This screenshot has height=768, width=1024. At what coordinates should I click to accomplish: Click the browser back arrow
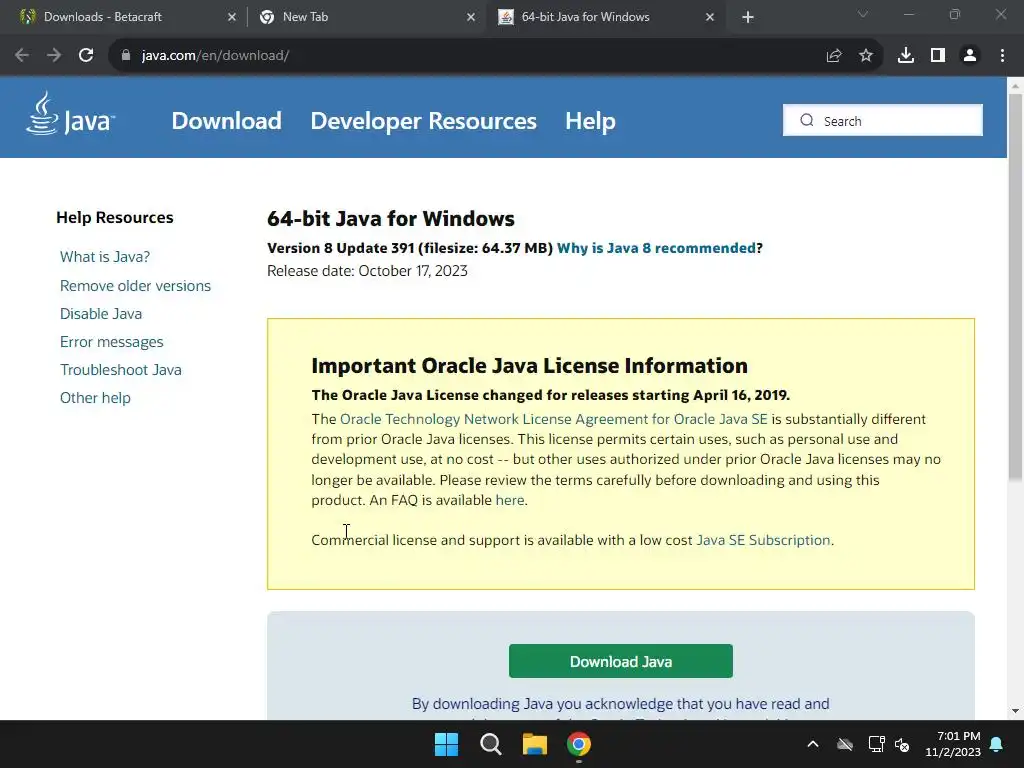pyautogui.click(x=22, y=56)
